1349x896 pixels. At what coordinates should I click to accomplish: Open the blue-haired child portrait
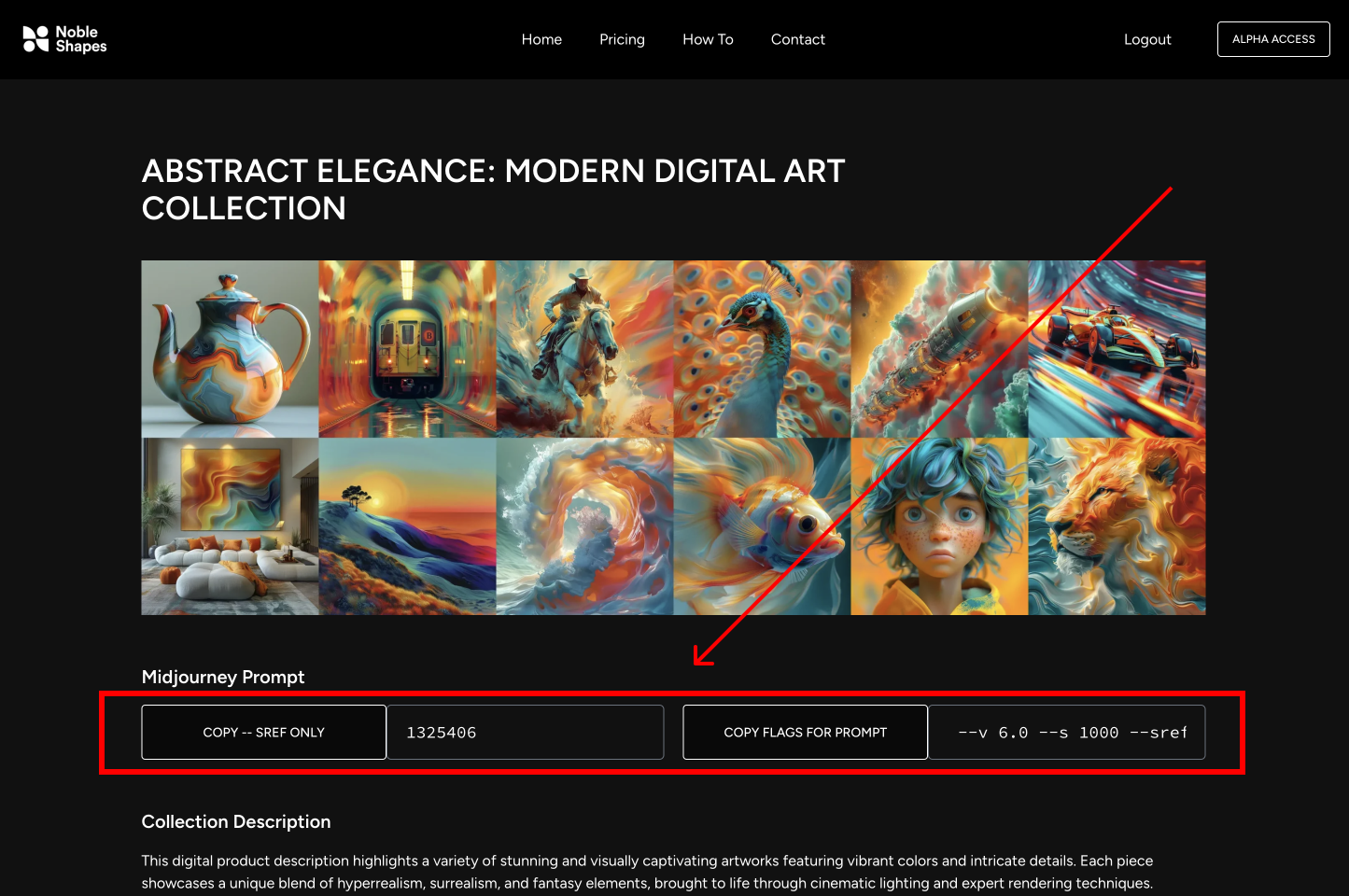[x=939, y=526]
